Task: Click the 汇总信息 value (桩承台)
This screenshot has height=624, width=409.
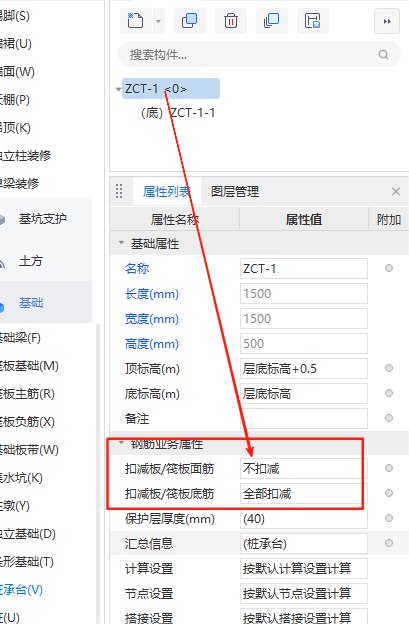Action: point(304,544)
